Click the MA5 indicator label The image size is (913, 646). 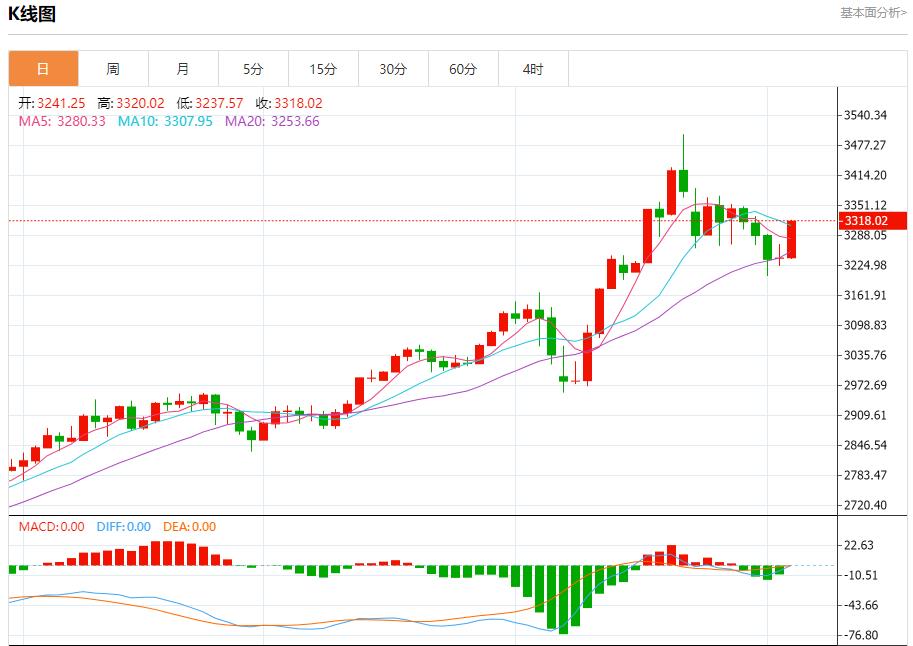coord(62,121)
